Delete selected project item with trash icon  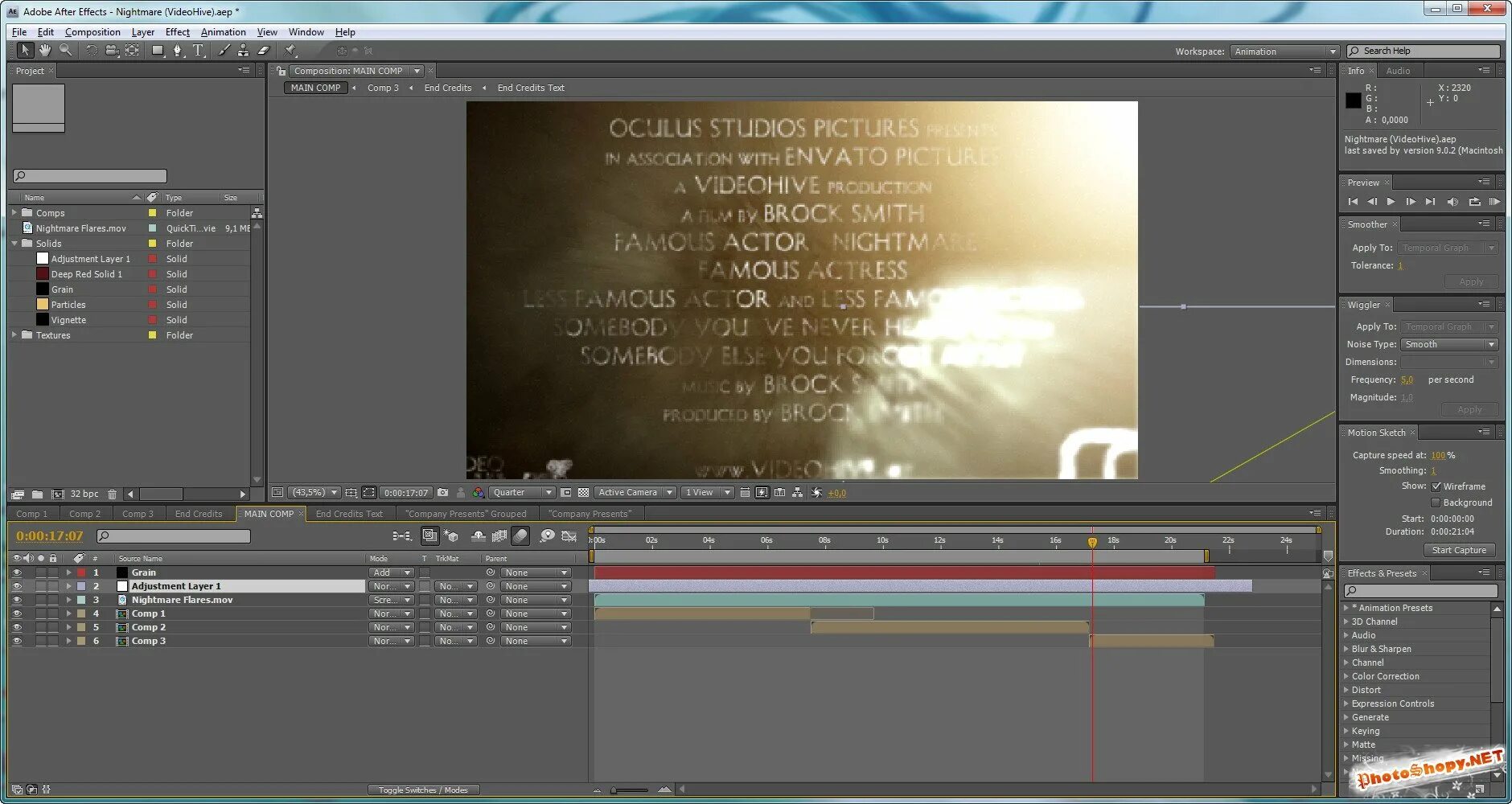pos(112,494)
